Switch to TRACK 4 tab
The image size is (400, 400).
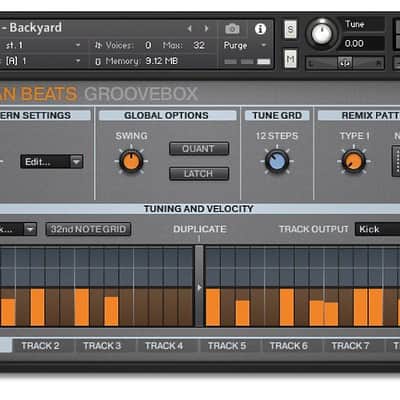[x=164, y=346]
